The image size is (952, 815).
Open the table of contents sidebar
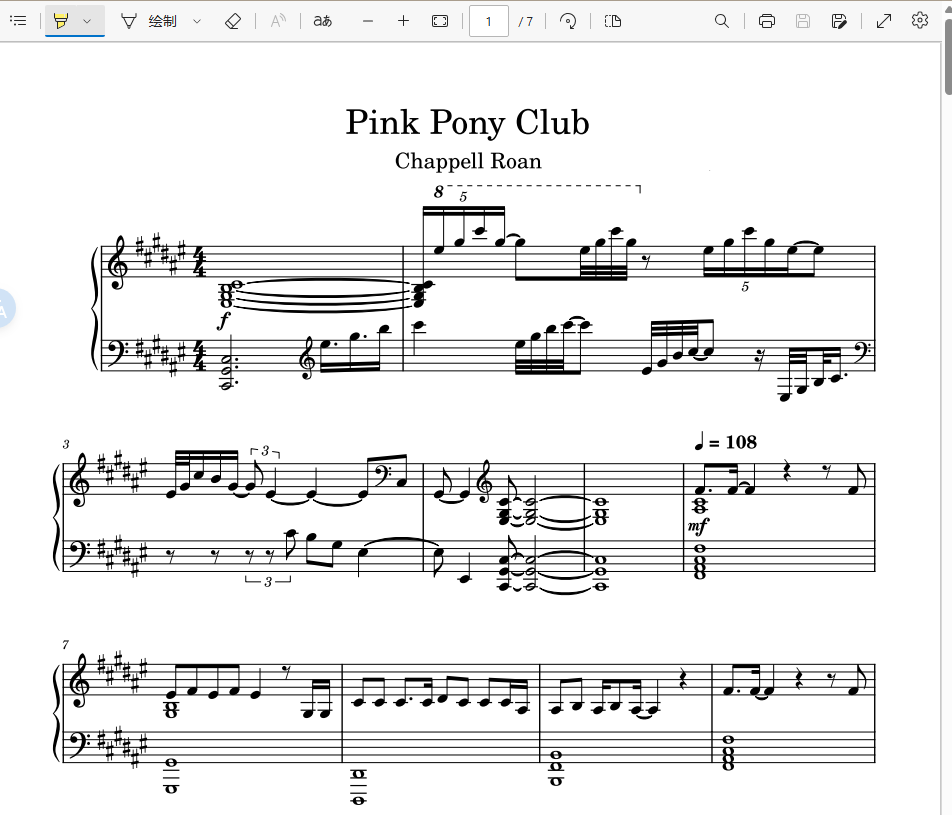click(x=19, y=21)
